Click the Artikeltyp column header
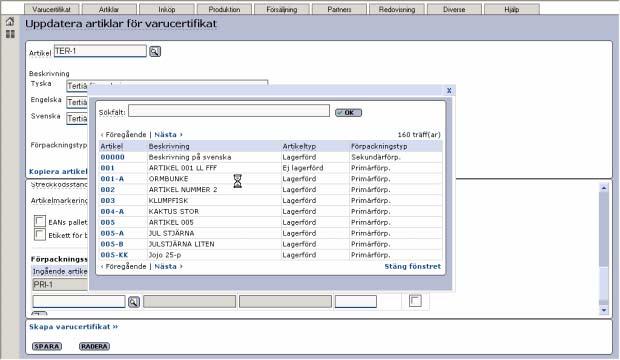Viewport: 620px width, 360px height. (299, 146)
